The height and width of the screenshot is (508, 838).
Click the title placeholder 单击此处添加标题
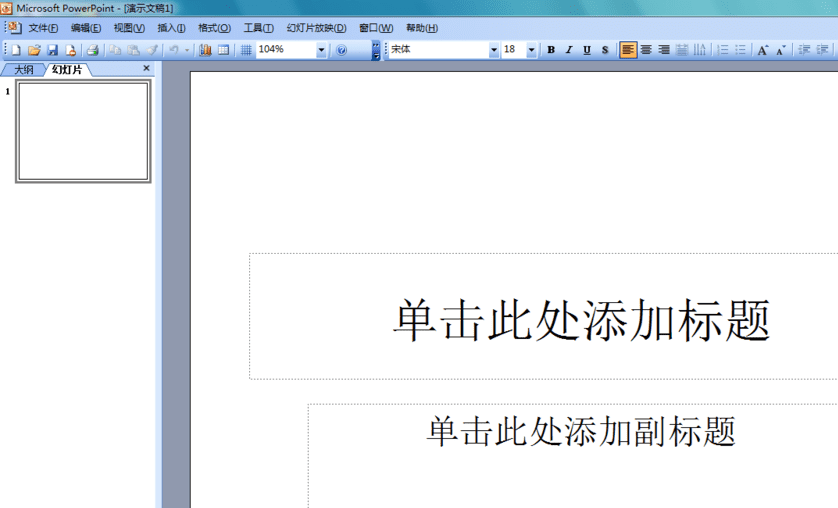coord(581,320)
